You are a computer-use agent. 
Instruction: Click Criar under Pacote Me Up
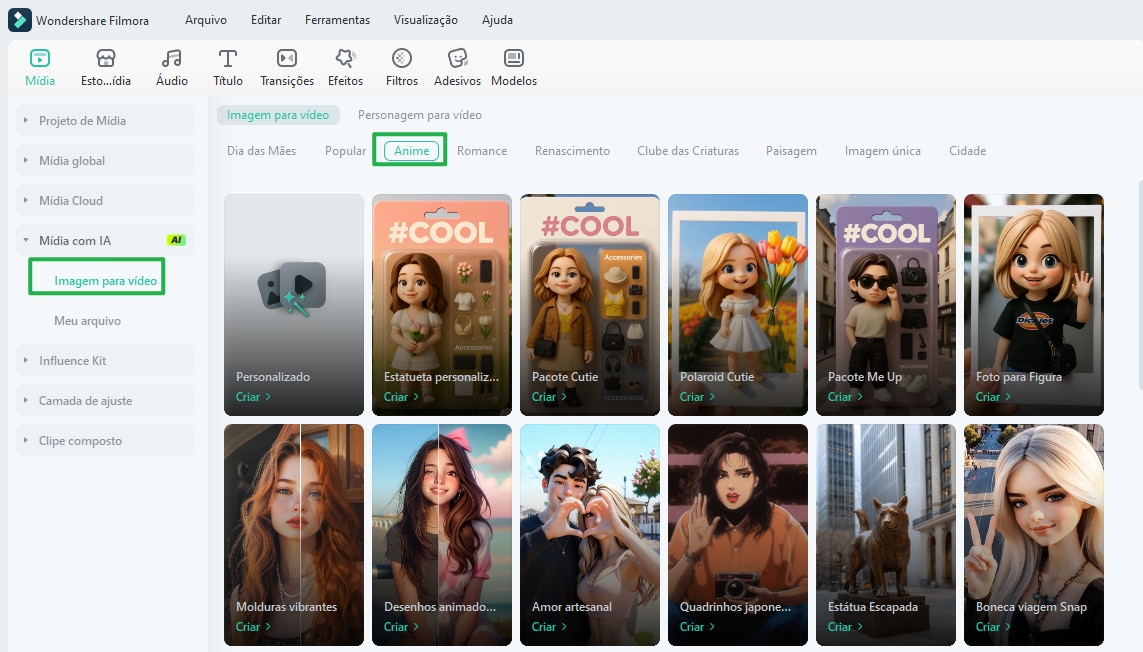coord(846,397)
